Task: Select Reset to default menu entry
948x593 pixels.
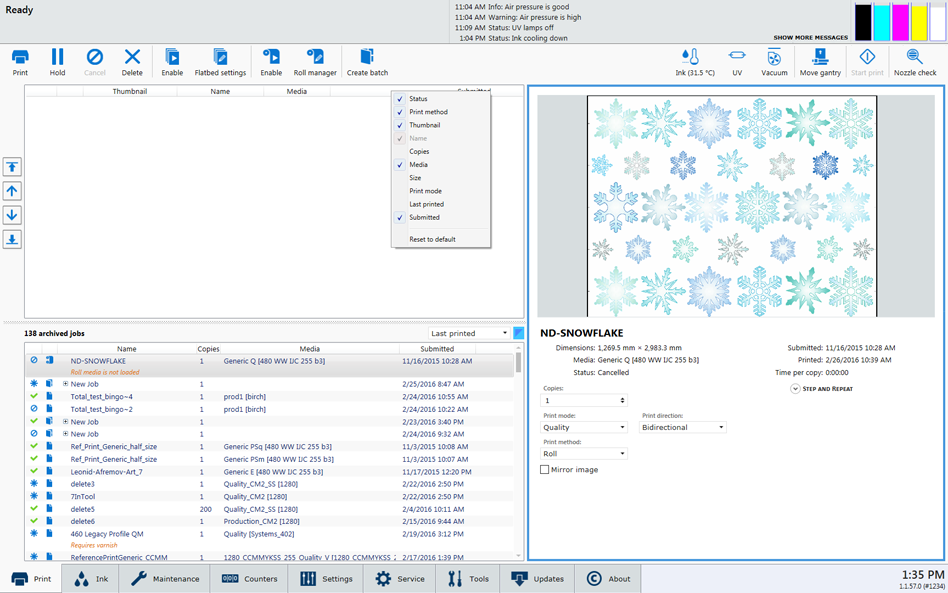Action: click(x=432, y=239)
